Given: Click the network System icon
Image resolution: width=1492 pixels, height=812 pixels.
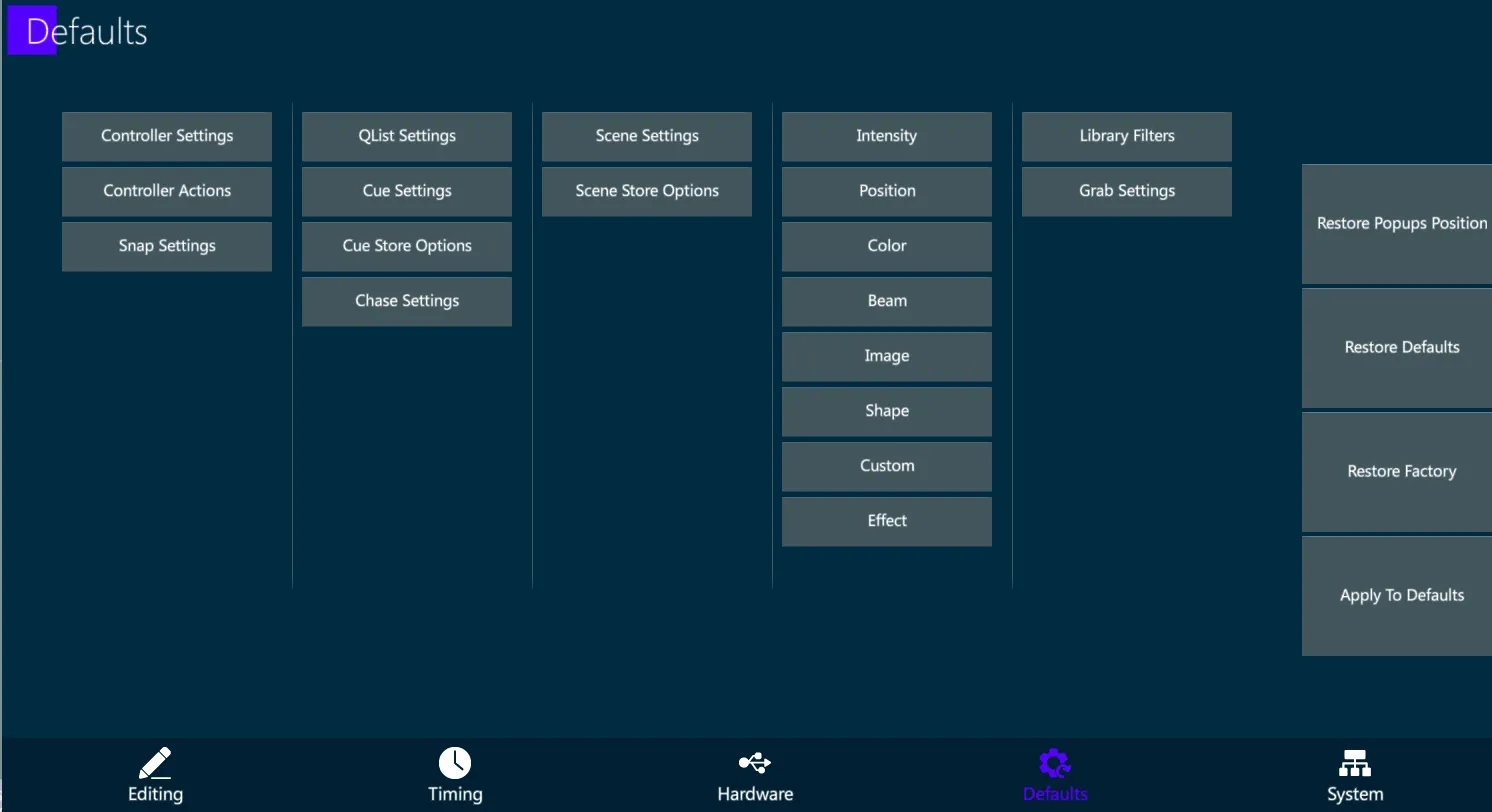Looking at the screenshot, I should [x=1355, y=764].
